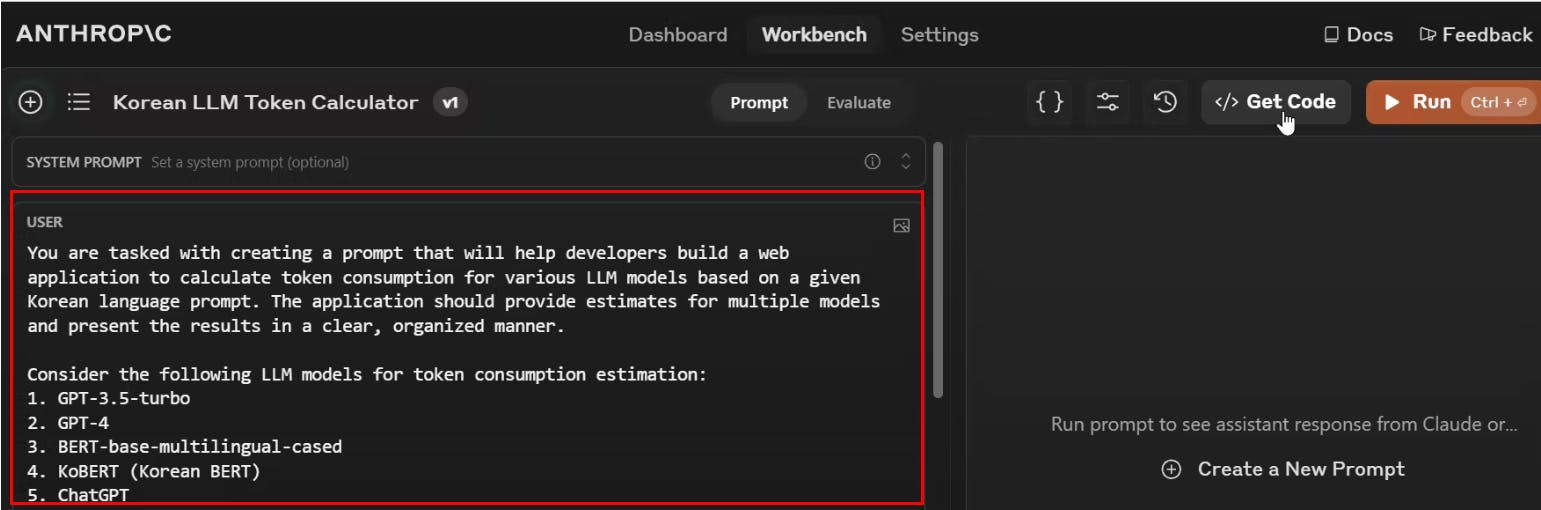Attach an image to user message
The image size is (1541, 510).
[901, 226]
